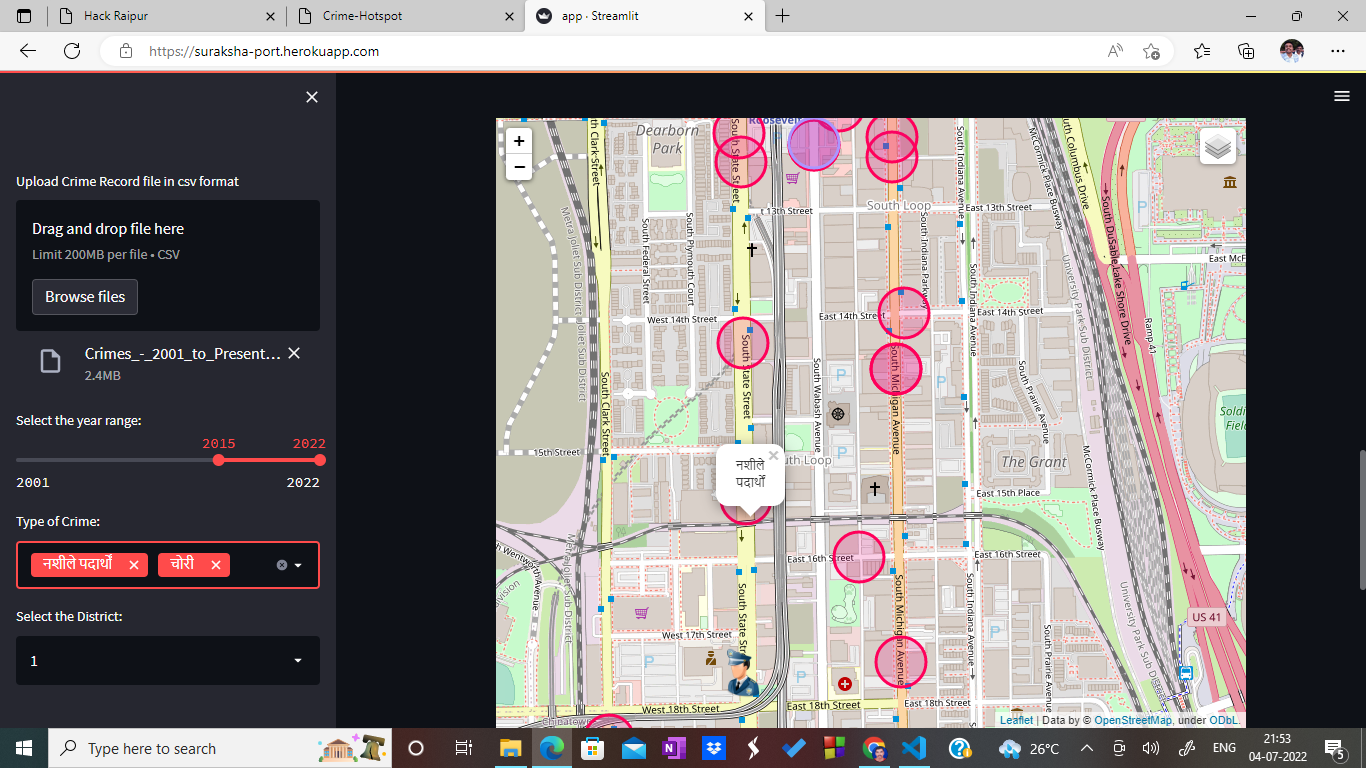Open browser profile avatar

coord(1292,50)
